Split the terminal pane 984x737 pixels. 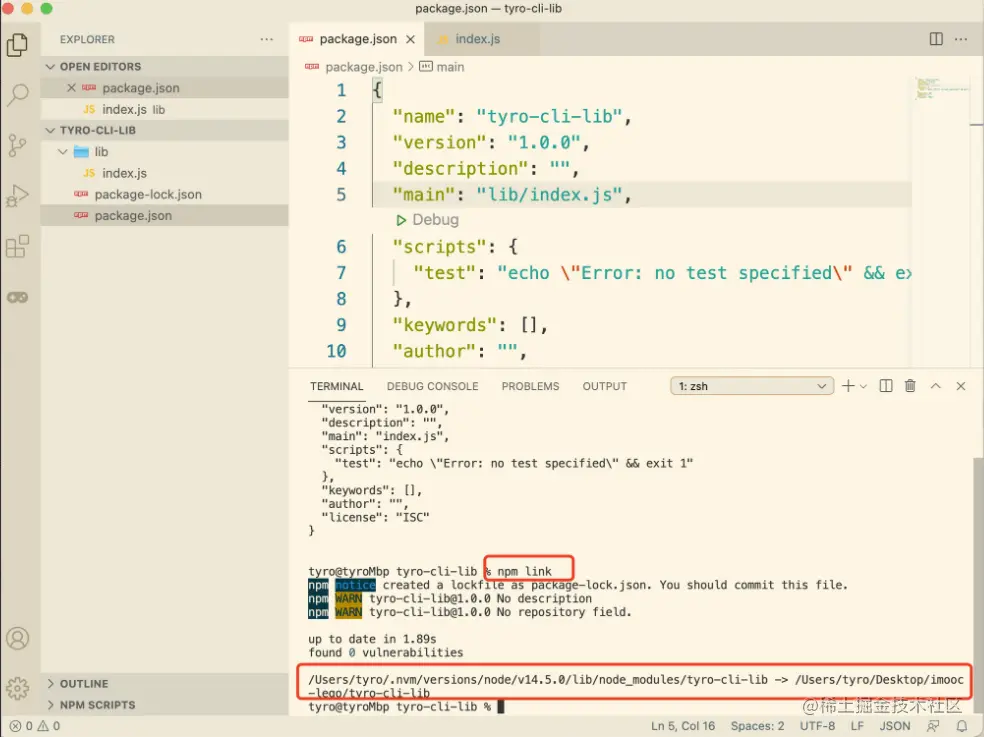point(885,386)
